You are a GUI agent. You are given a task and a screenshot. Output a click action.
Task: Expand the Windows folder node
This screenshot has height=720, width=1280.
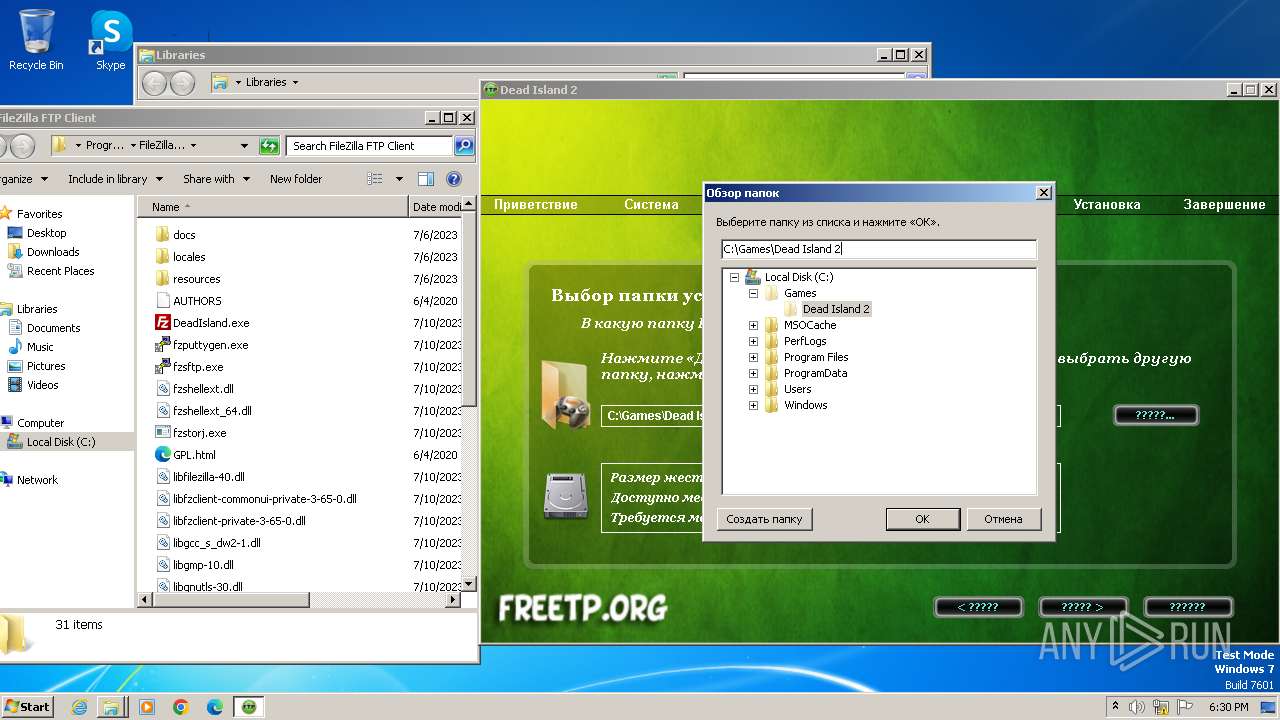[753, 406]
